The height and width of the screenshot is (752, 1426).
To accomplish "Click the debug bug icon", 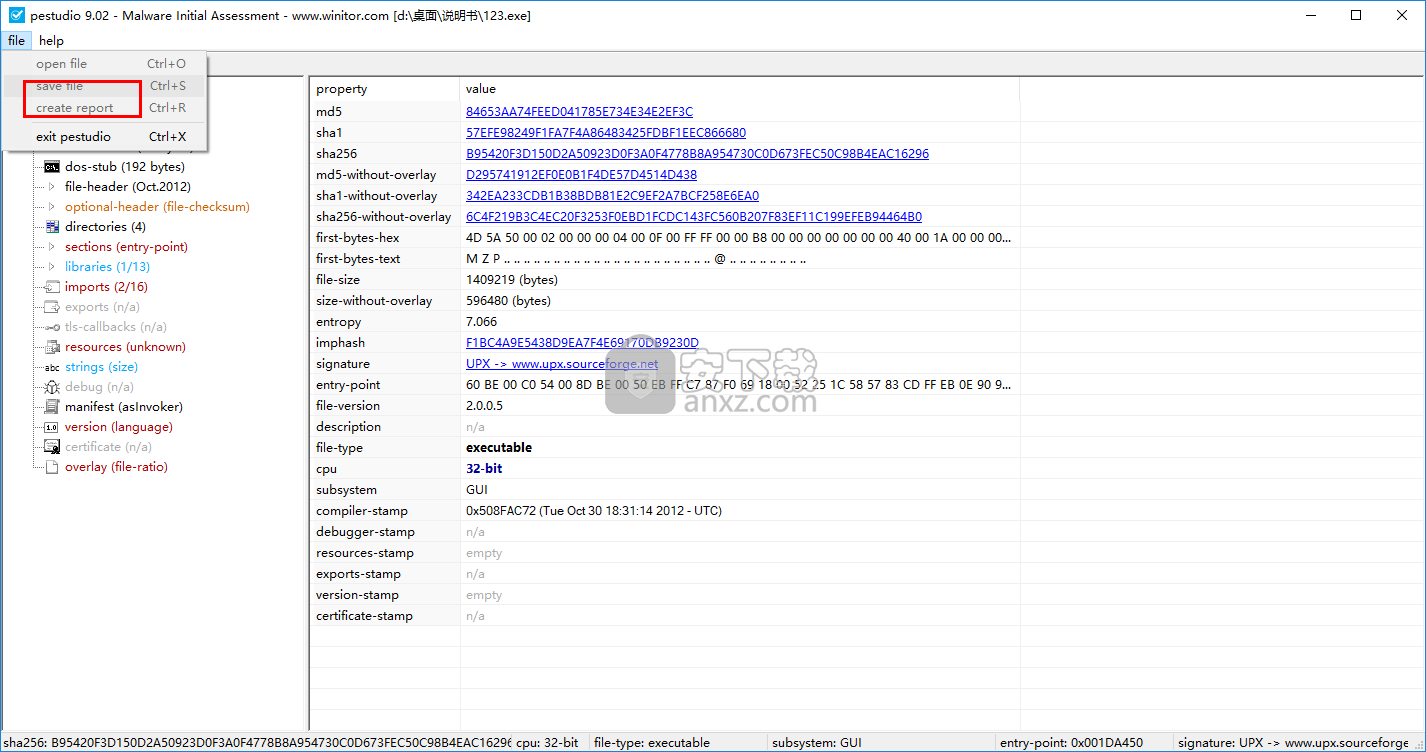I will coord(52,387).
